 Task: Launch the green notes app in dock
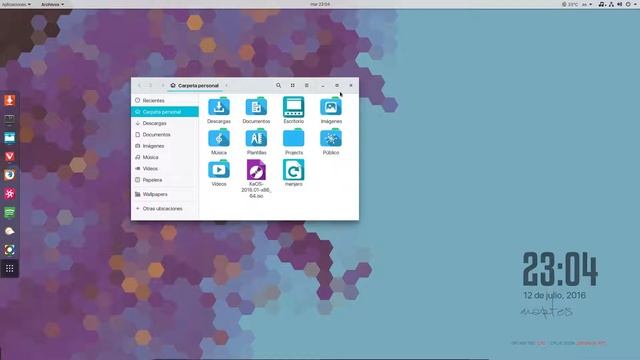(x=9, y=212)
